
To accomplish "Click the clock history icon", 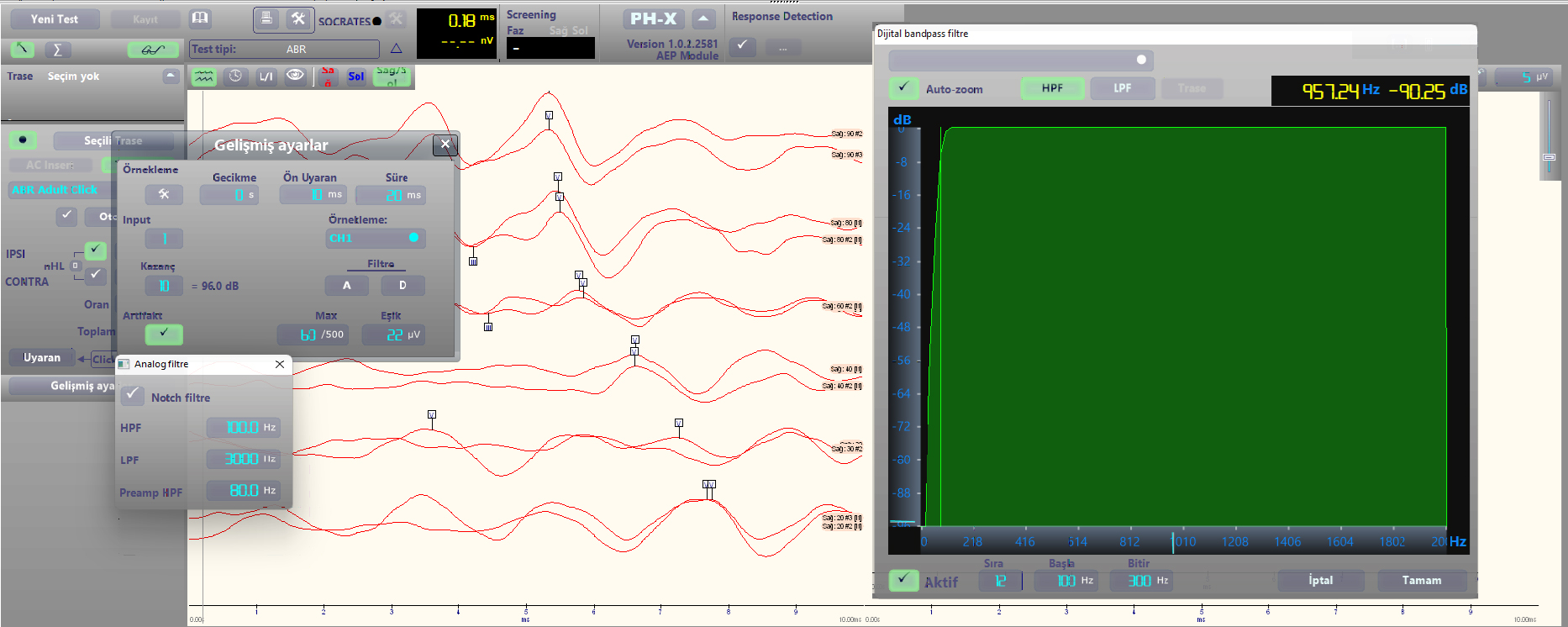I will point(235,76).
